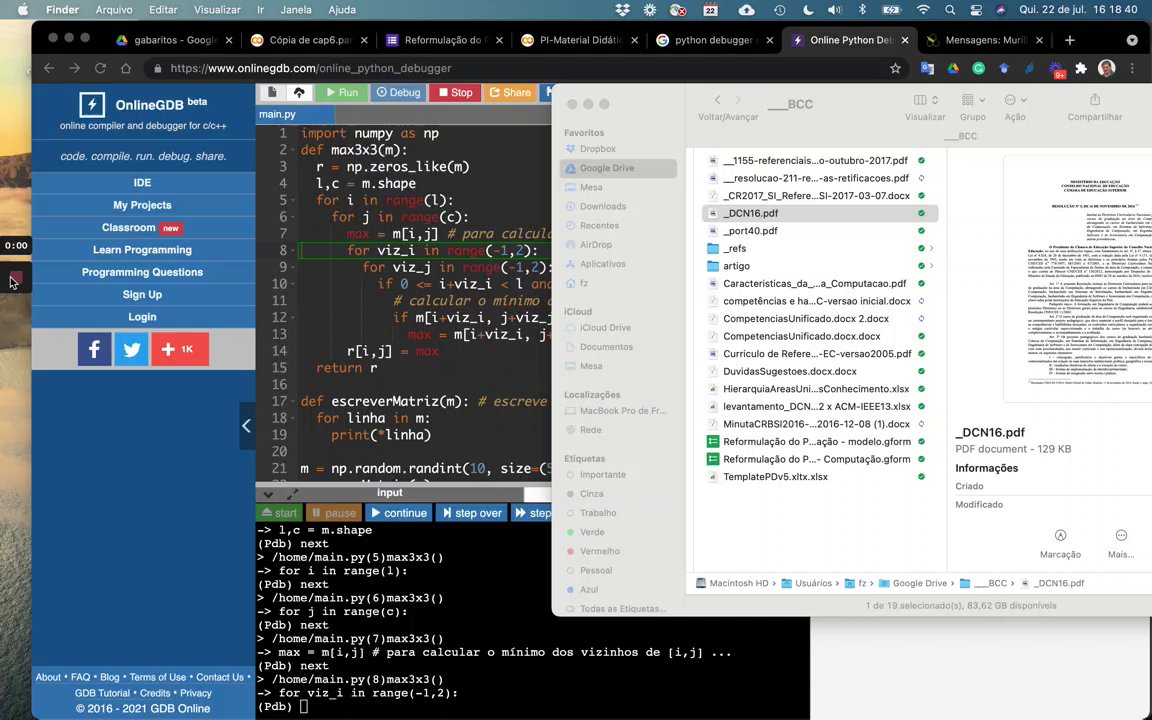Click Finder Compartilhar share icon
Image resolution: width=1152 pixels, height=720 pixels.
tap(1095, 101)
